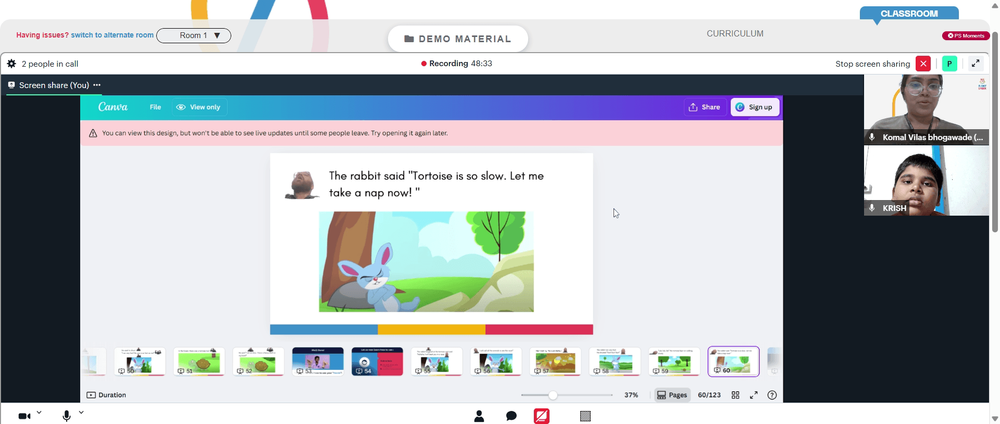Viewport: 1000px width, 424px height.
Task: Click switch to alternate room link
Action: coord(112,35)
